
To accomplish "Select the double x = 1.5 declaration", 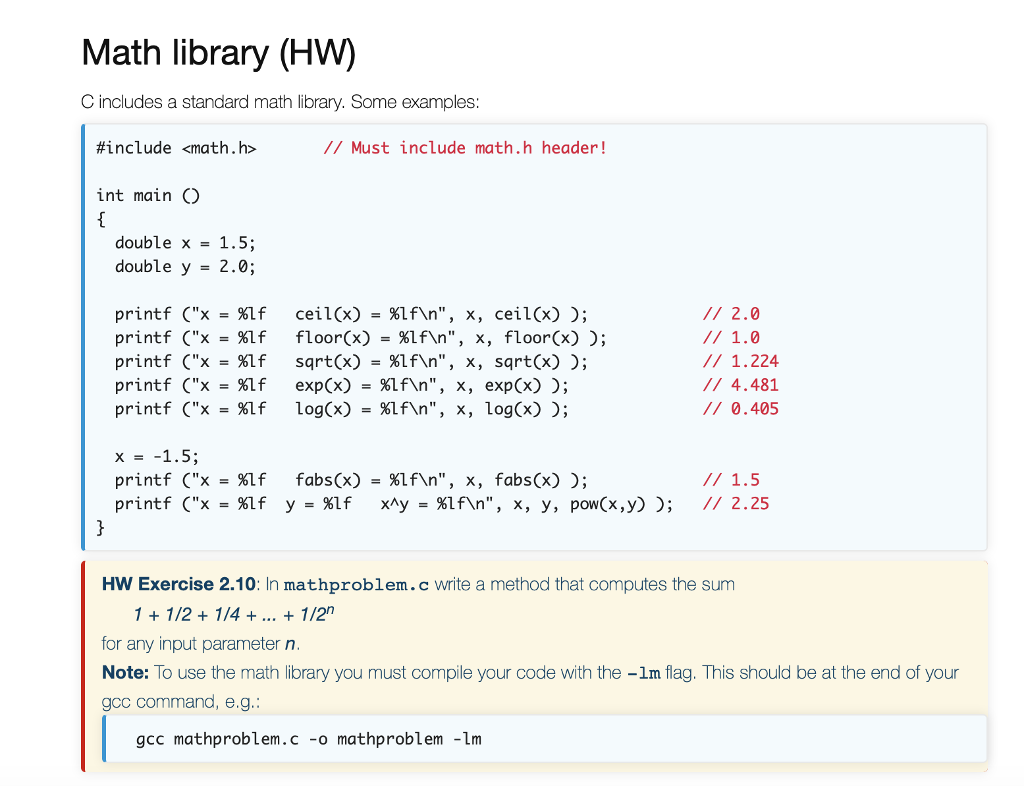I will [185, 242].
